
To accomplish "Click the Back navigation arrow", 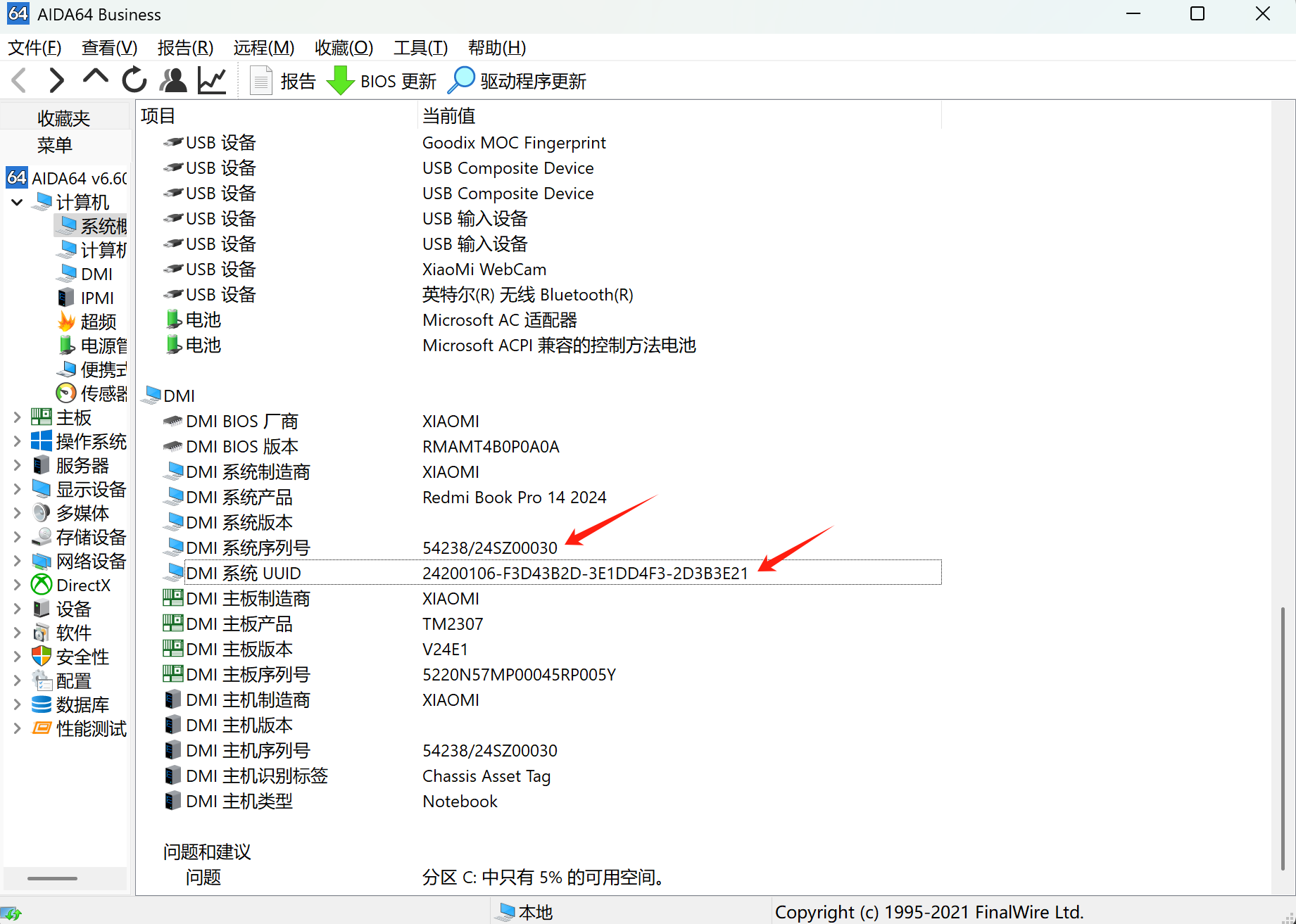I will 19,80.
